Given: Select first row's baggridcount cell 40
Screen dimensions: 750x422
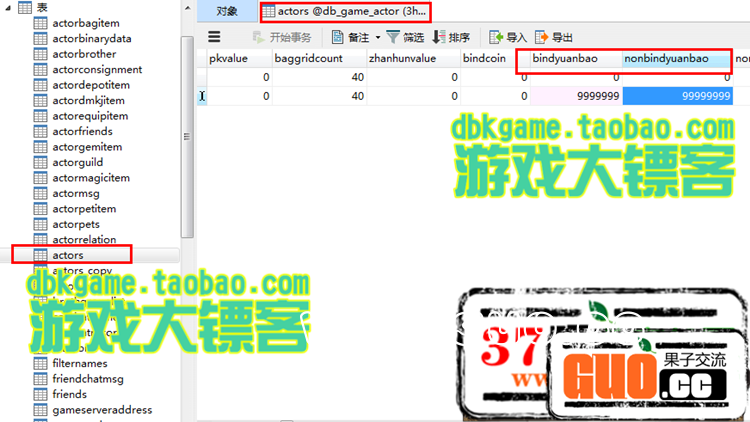Looking at the screenshot, I should click(x=319, y=77).
